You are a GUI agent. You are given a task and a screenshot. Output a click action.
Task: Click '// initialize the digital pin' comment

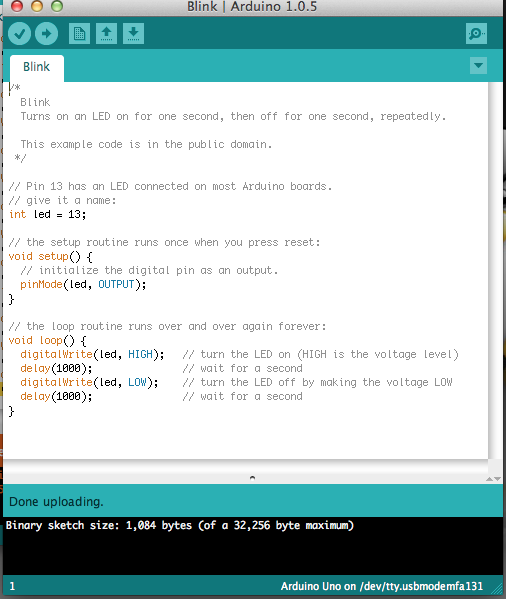149,270
